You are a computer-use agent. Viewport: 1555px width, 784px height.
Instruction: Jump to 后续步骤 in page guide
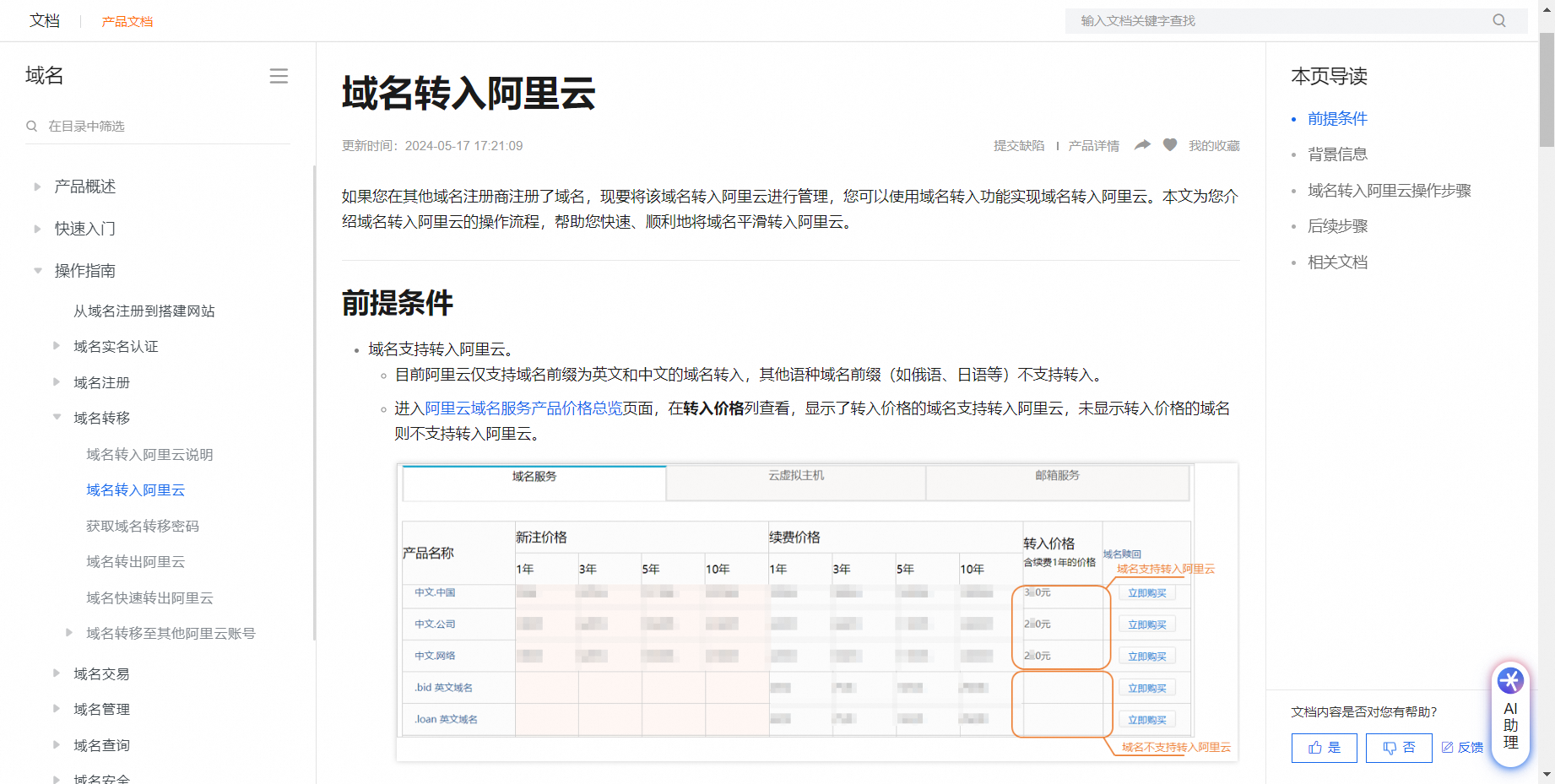click(x=1337, y=226)
